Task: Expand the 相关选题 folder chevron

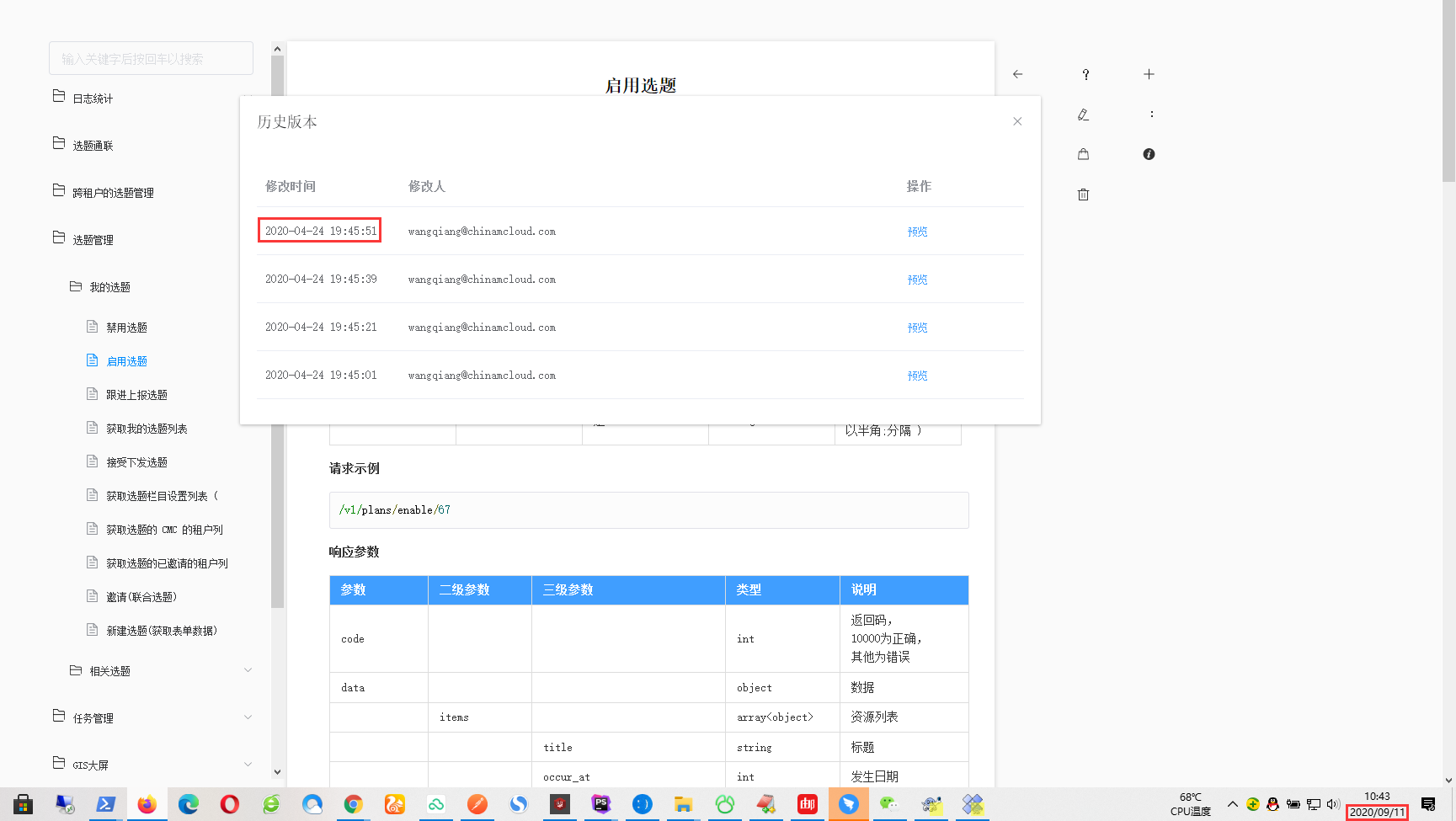Action: pos(248,670)
